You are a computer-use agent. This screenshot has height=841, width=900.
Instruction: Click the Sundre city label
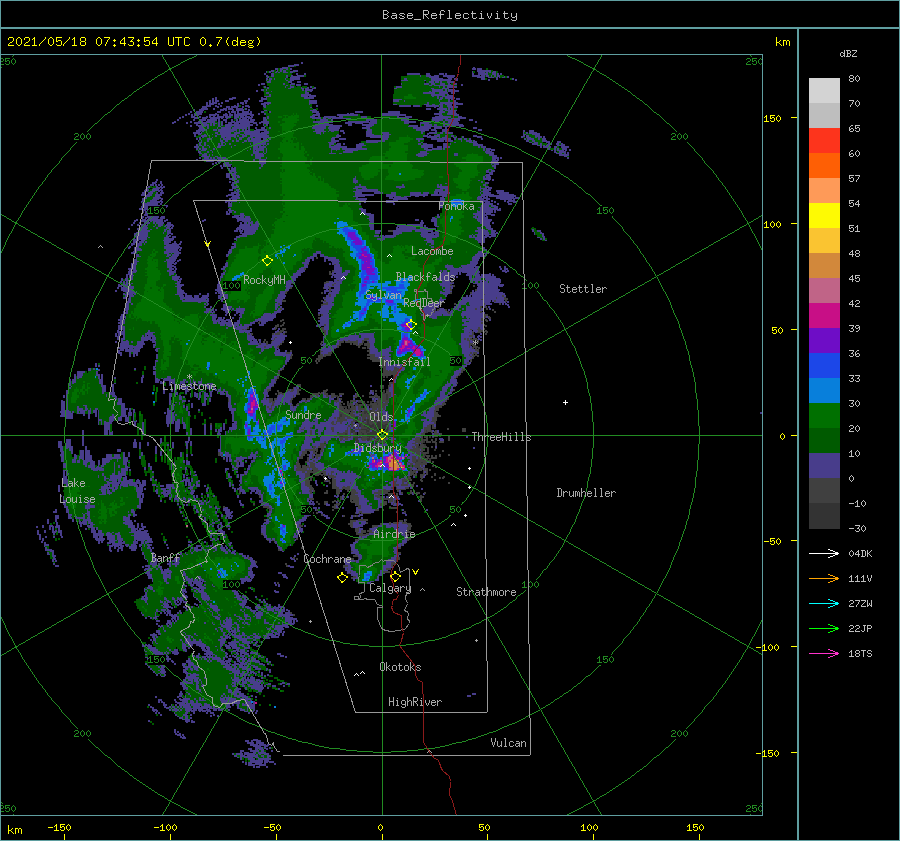coord(303,414)
